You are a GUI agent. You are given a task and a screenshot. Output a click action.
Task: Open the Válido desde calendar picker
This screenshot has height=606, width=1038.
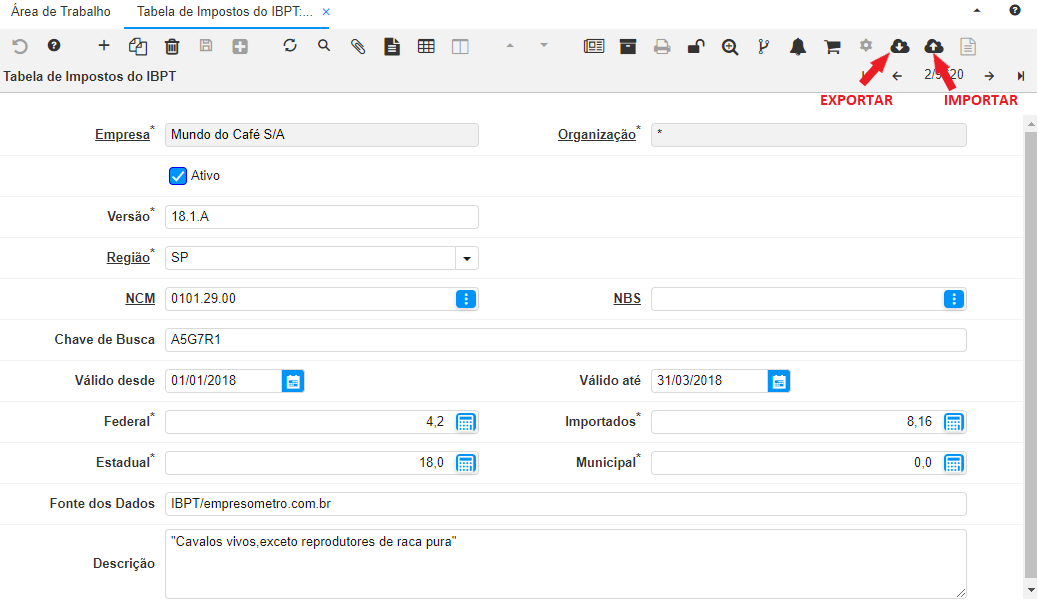(292, 381)
